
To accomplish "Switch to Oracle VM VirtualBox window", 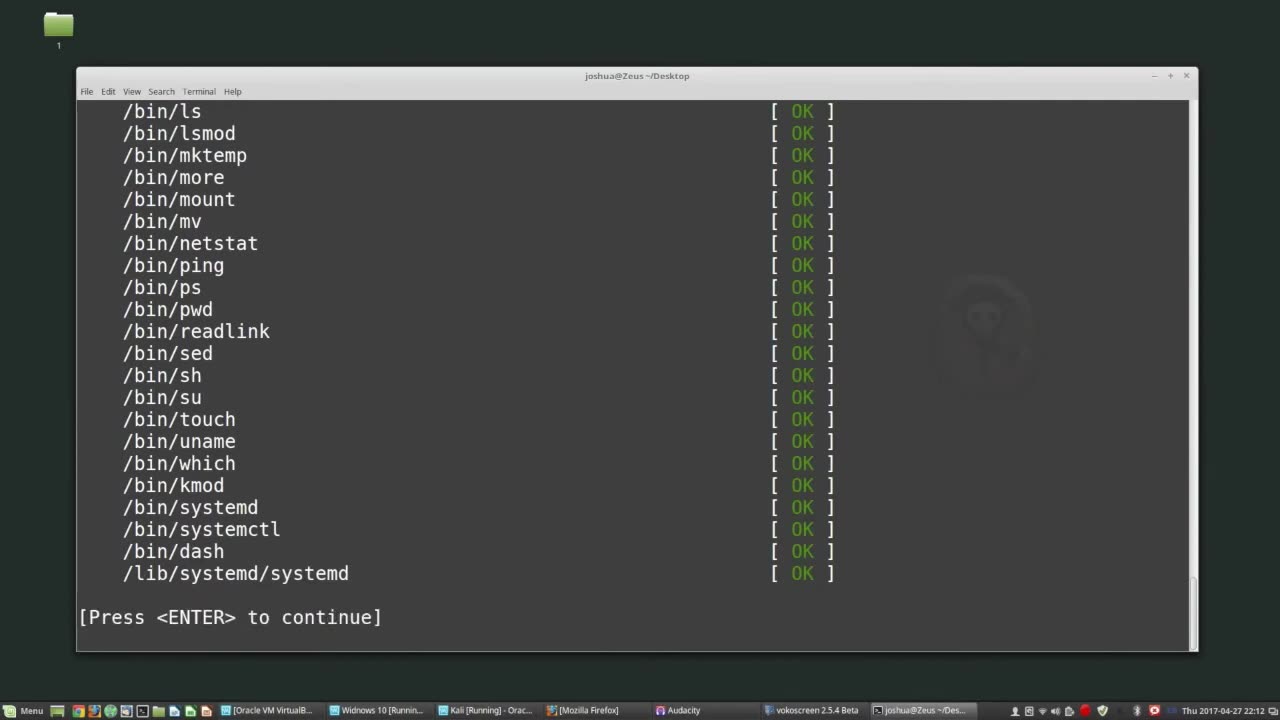I will coord(268,710).
